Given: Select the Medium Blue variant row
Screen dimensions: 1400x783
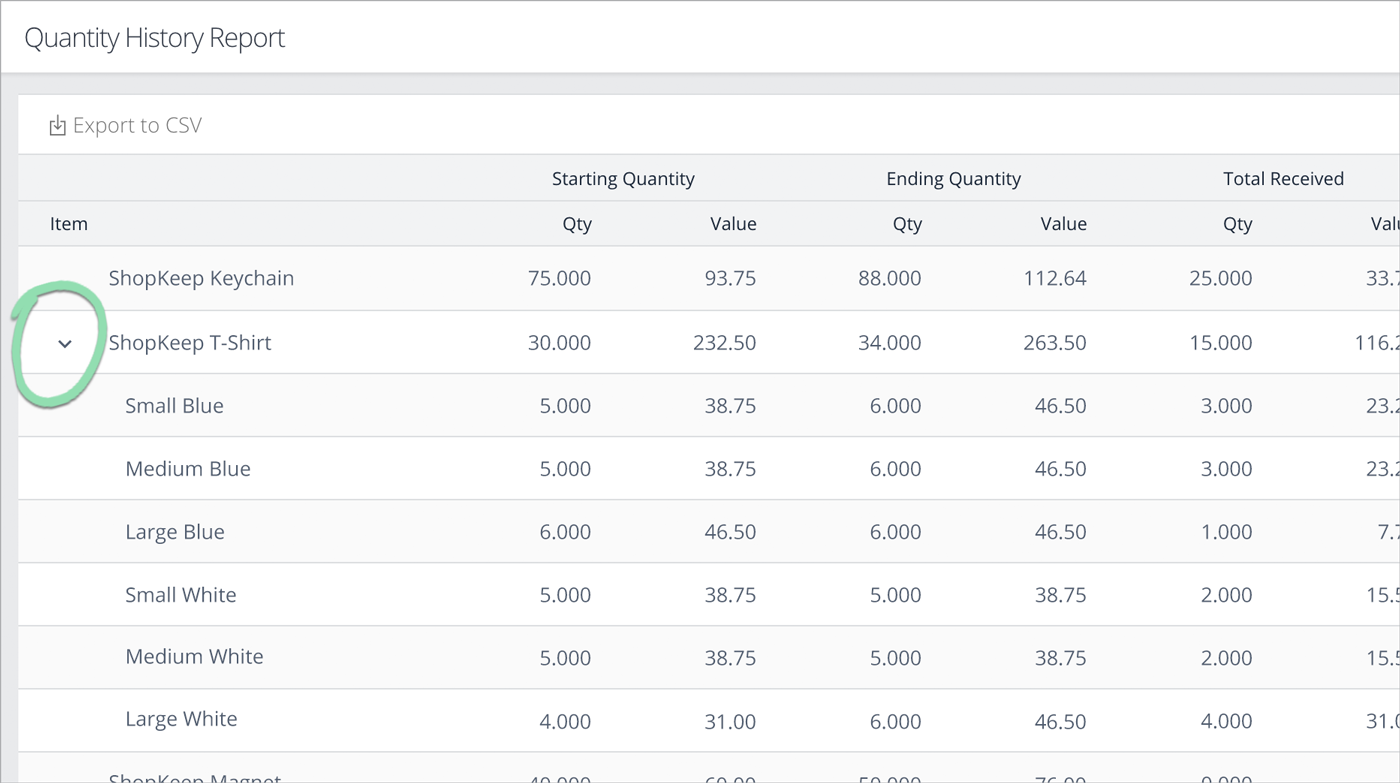Looking at the screenshot, I should [709, 468].
